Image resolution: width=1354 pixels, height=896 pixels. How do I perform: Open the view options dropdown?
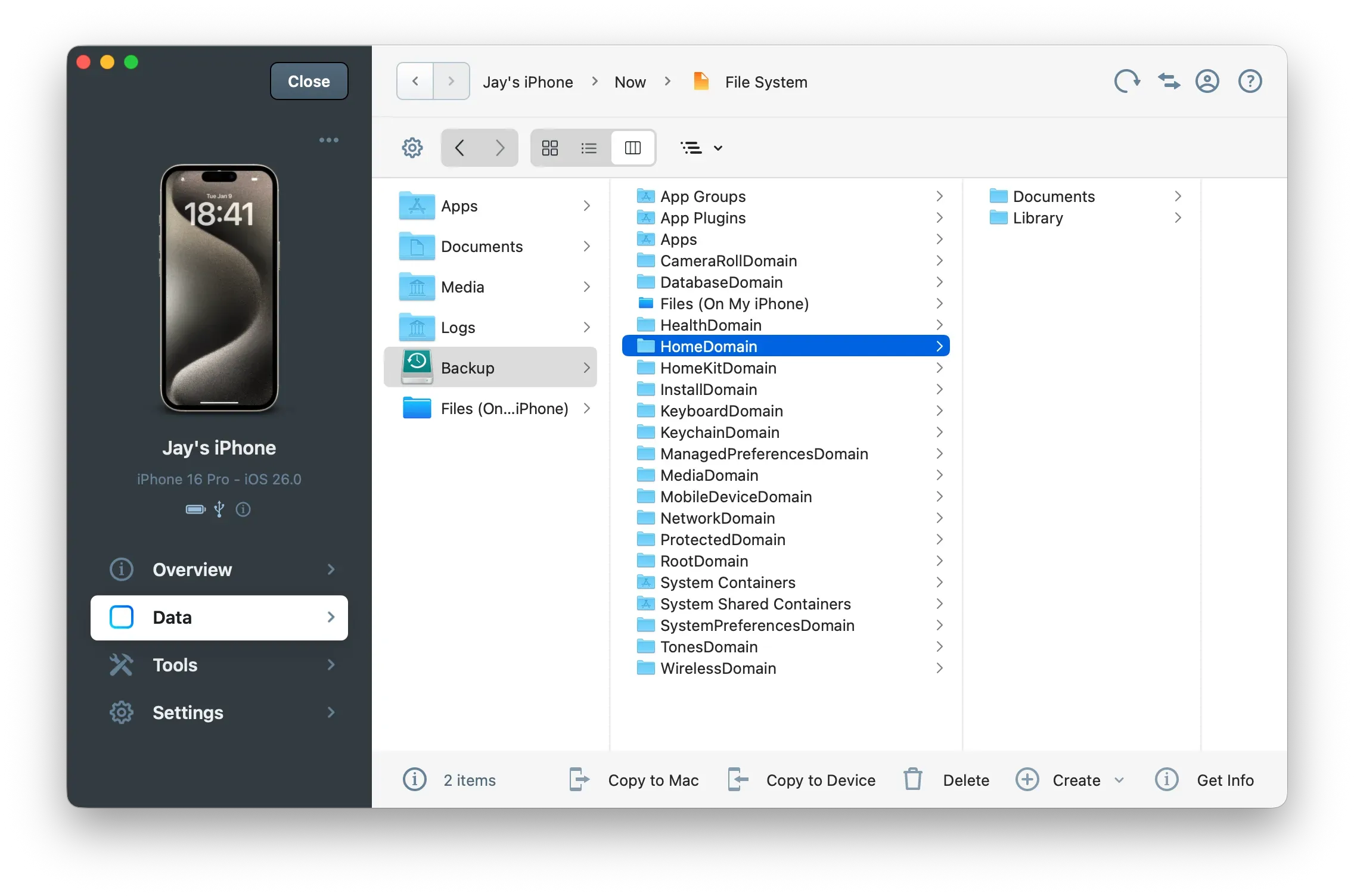pyautogui.click(x=701, y=147)
